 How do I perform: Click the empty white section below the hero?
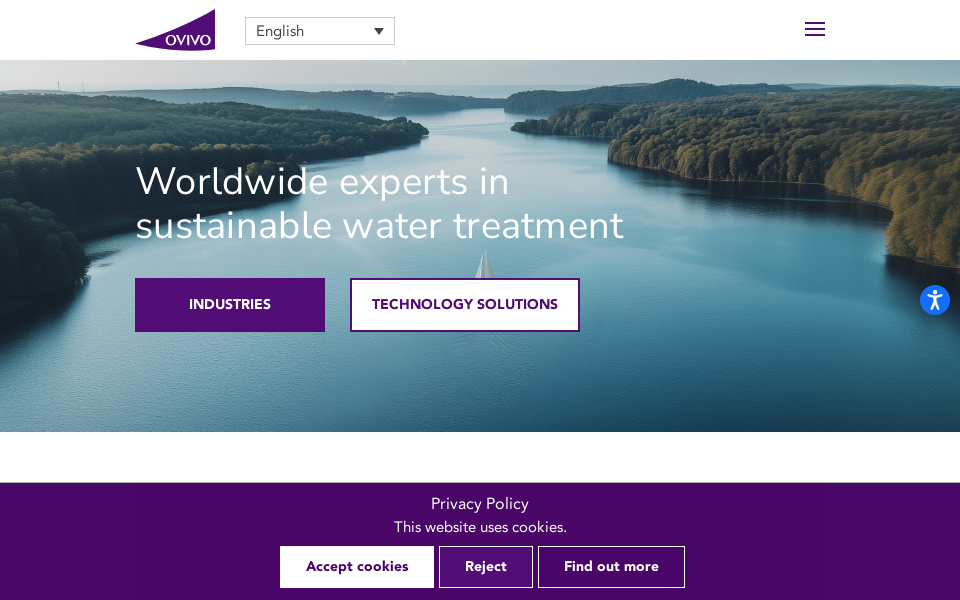(480, 457)
